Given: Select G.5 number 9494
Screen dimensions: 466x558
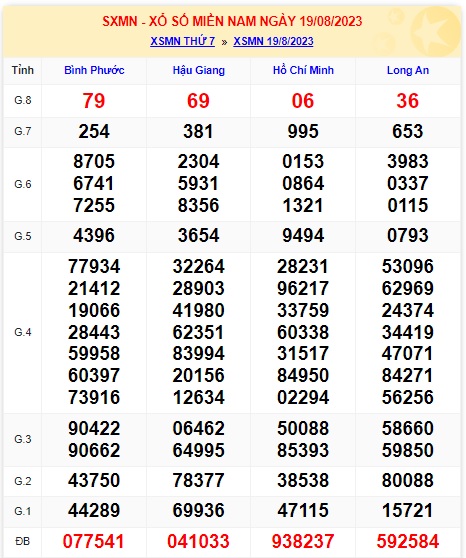Looking at the screenshot, I should point(303,236).
